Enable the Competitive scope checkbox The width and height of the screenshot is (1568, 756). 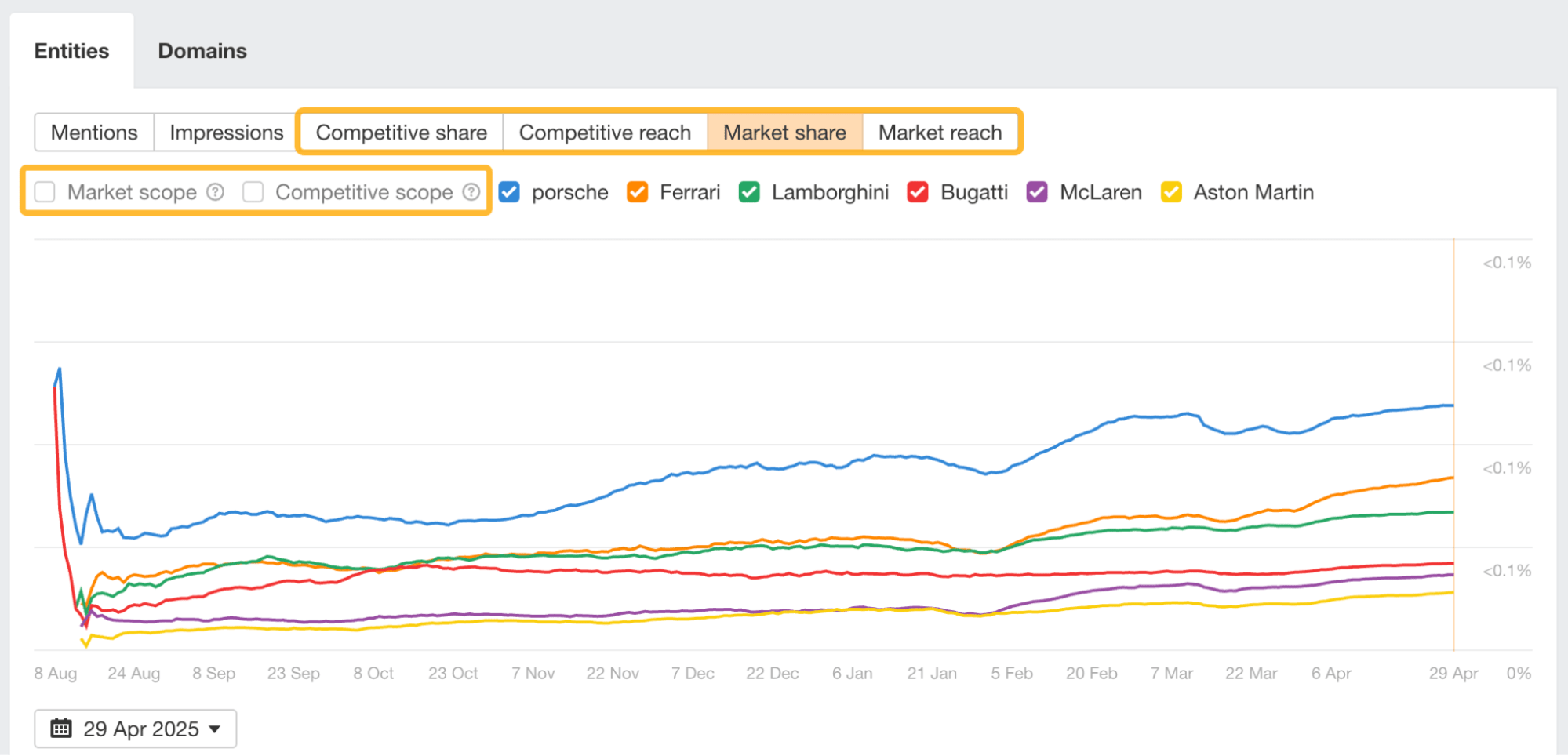253,192
